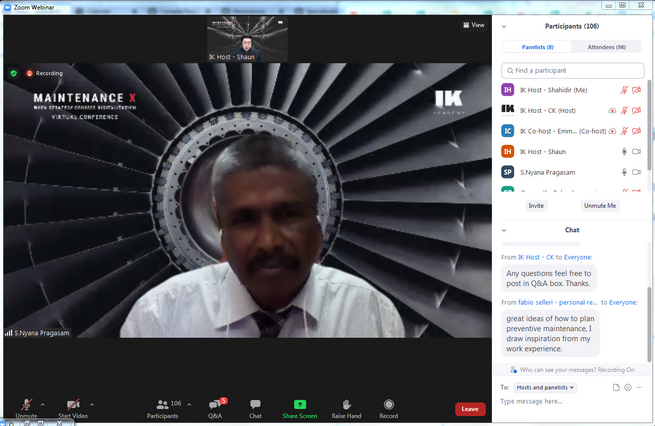This screenshot has height=426, width=655.
Task: Open the View layout menu
Action: (474, 25)
